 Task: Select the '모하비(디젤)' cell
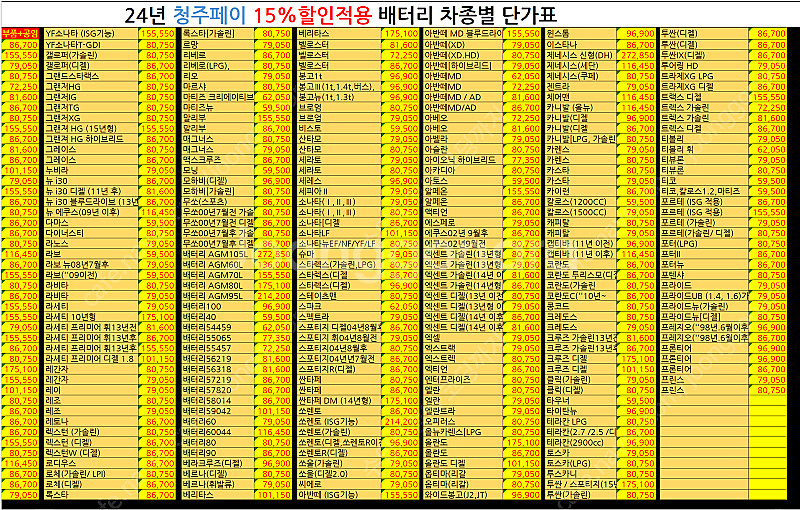[217, 181]
